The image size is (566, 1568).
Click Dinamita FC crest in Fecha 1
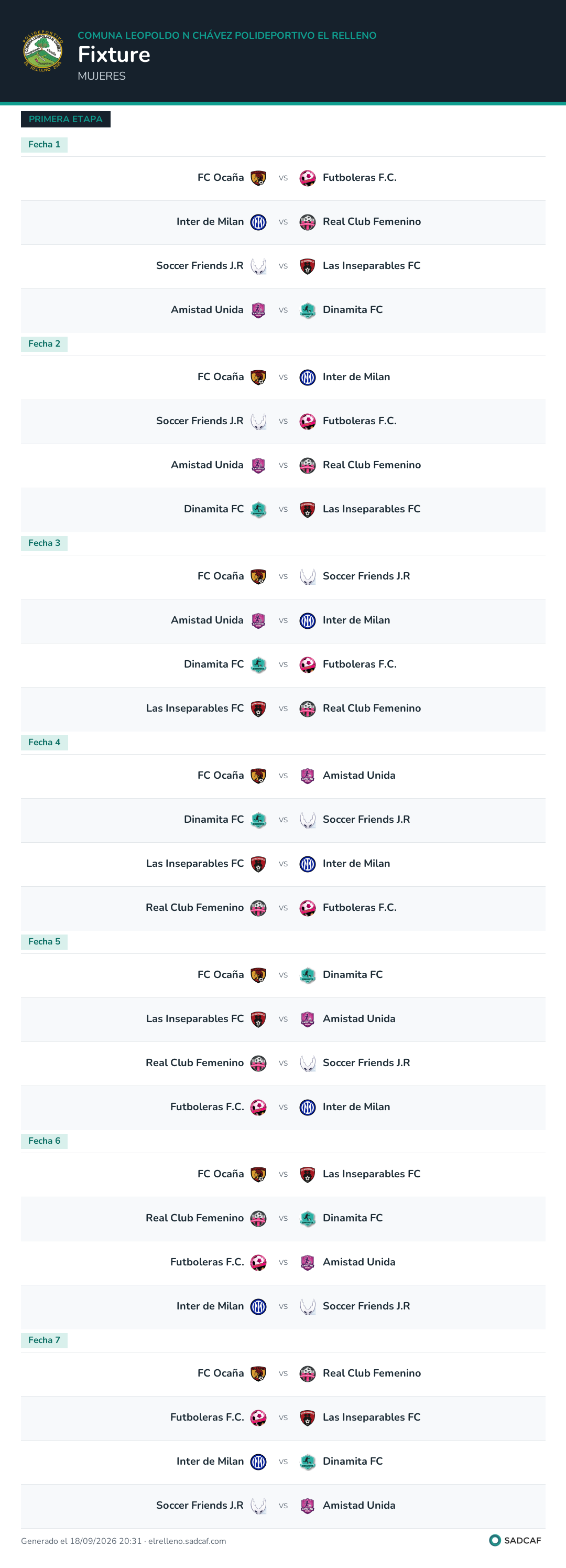click(307, 310)
